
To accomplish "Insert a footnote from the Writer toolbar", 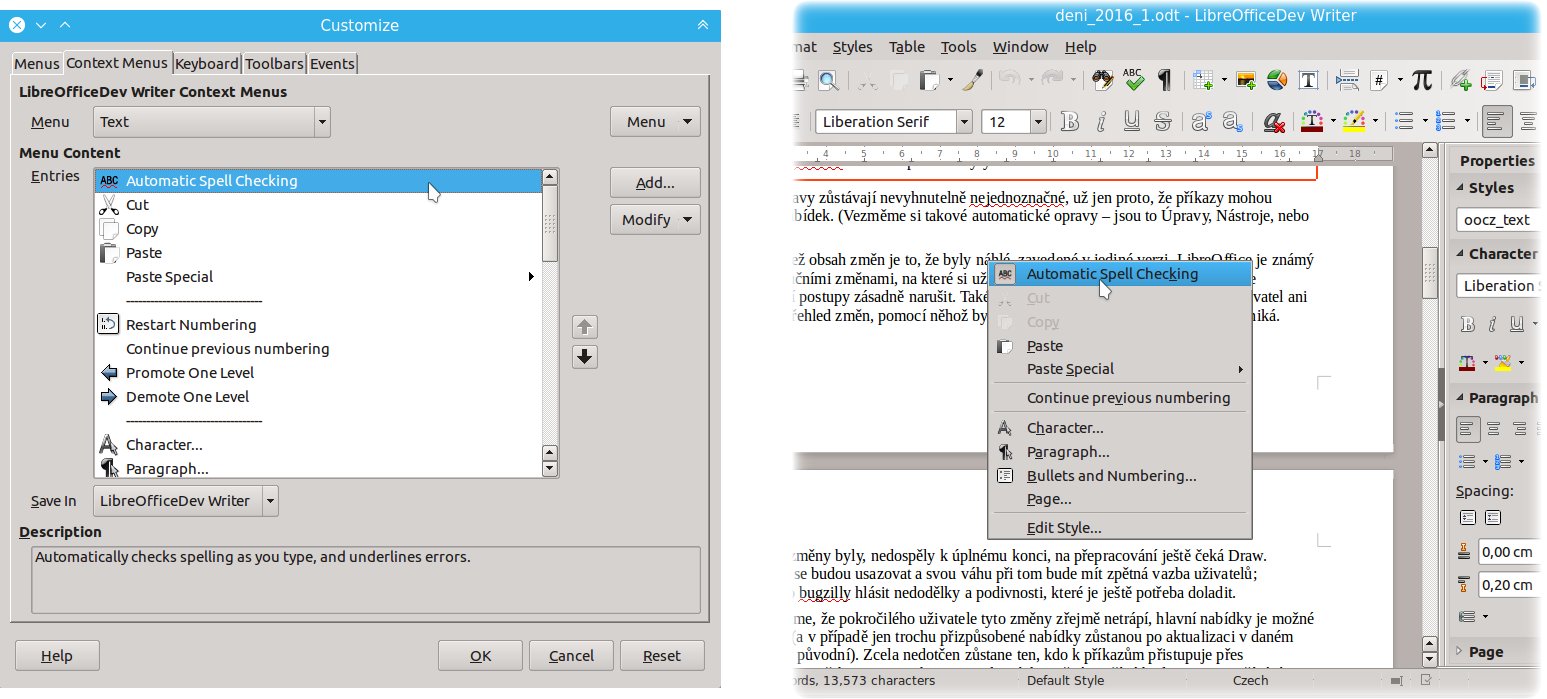I will (x=1492, y=80).
